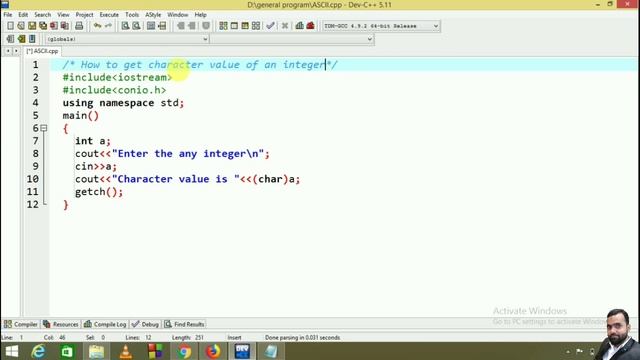Switch to the Compile Log bottom tab
Image resolution: width=640 pixels, height=360 pixels.
tap(105, 324)
